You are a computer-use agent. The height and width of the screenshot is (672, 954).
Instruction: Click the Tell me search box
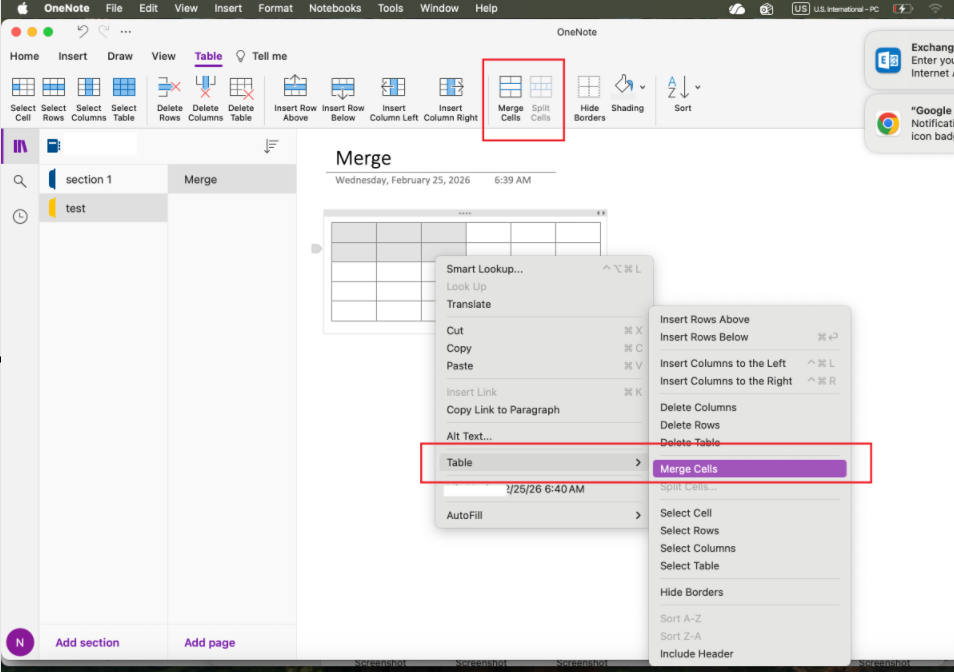tap(262, 56)
